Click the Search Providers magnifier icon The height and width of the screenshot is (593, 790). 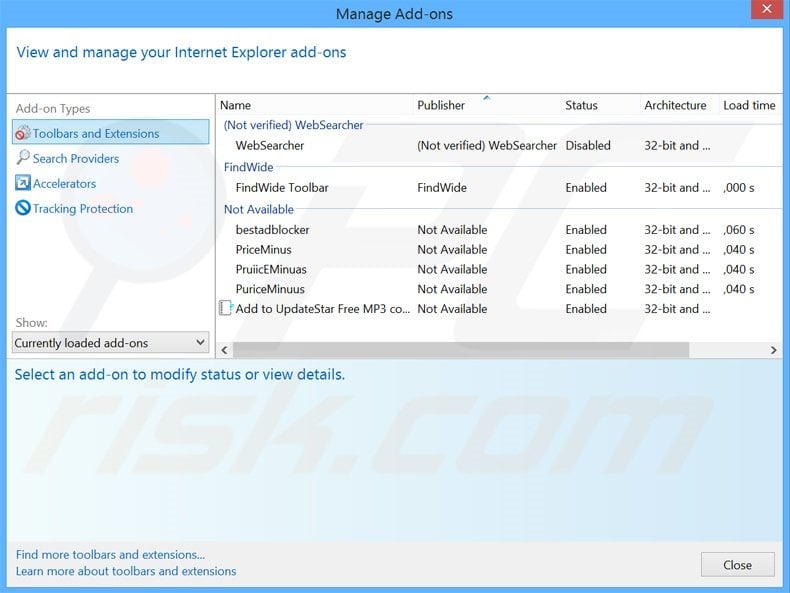click(x=23, y=158)
